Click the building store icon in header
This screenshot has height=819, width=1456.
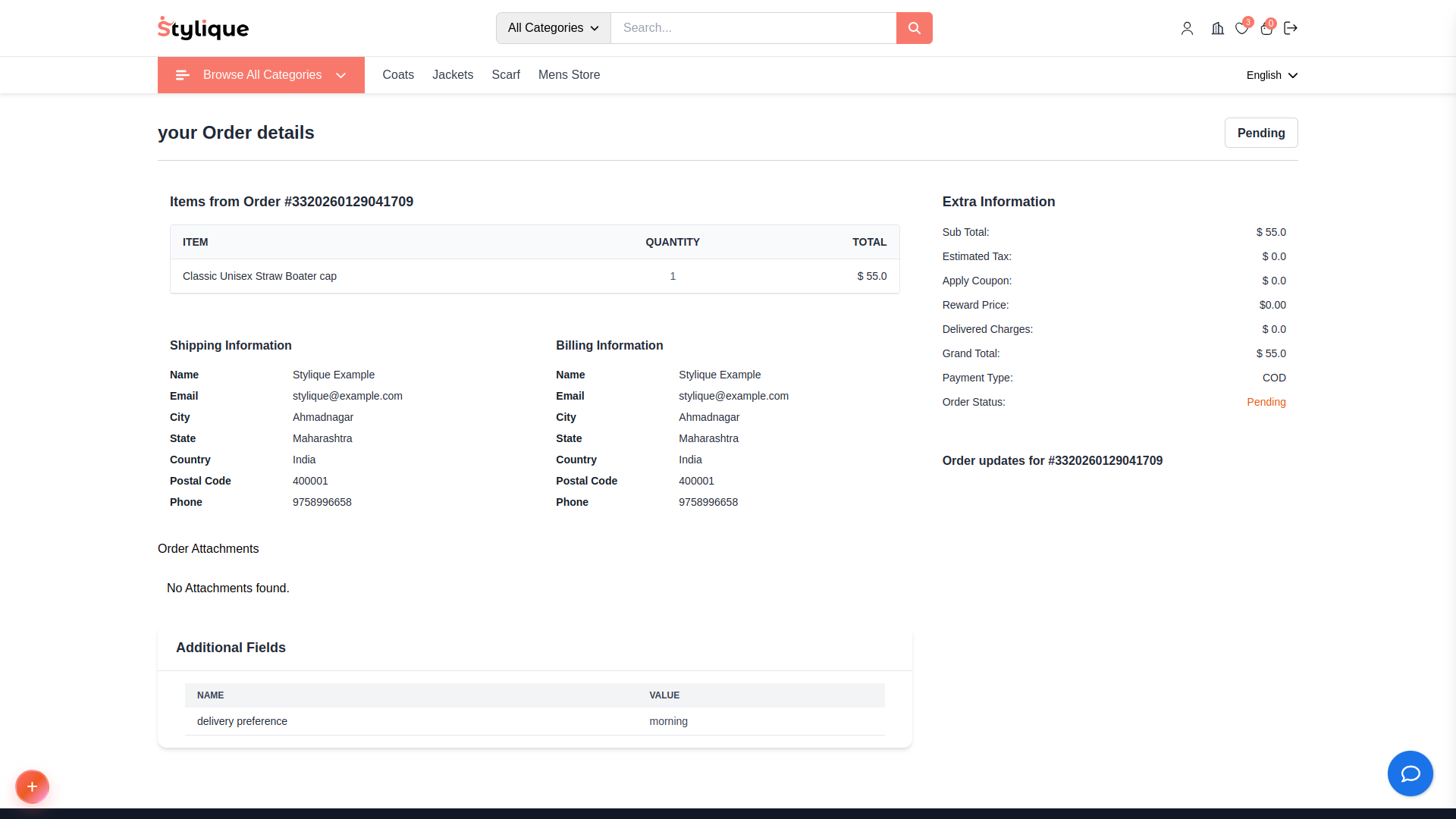[1217, 28]
